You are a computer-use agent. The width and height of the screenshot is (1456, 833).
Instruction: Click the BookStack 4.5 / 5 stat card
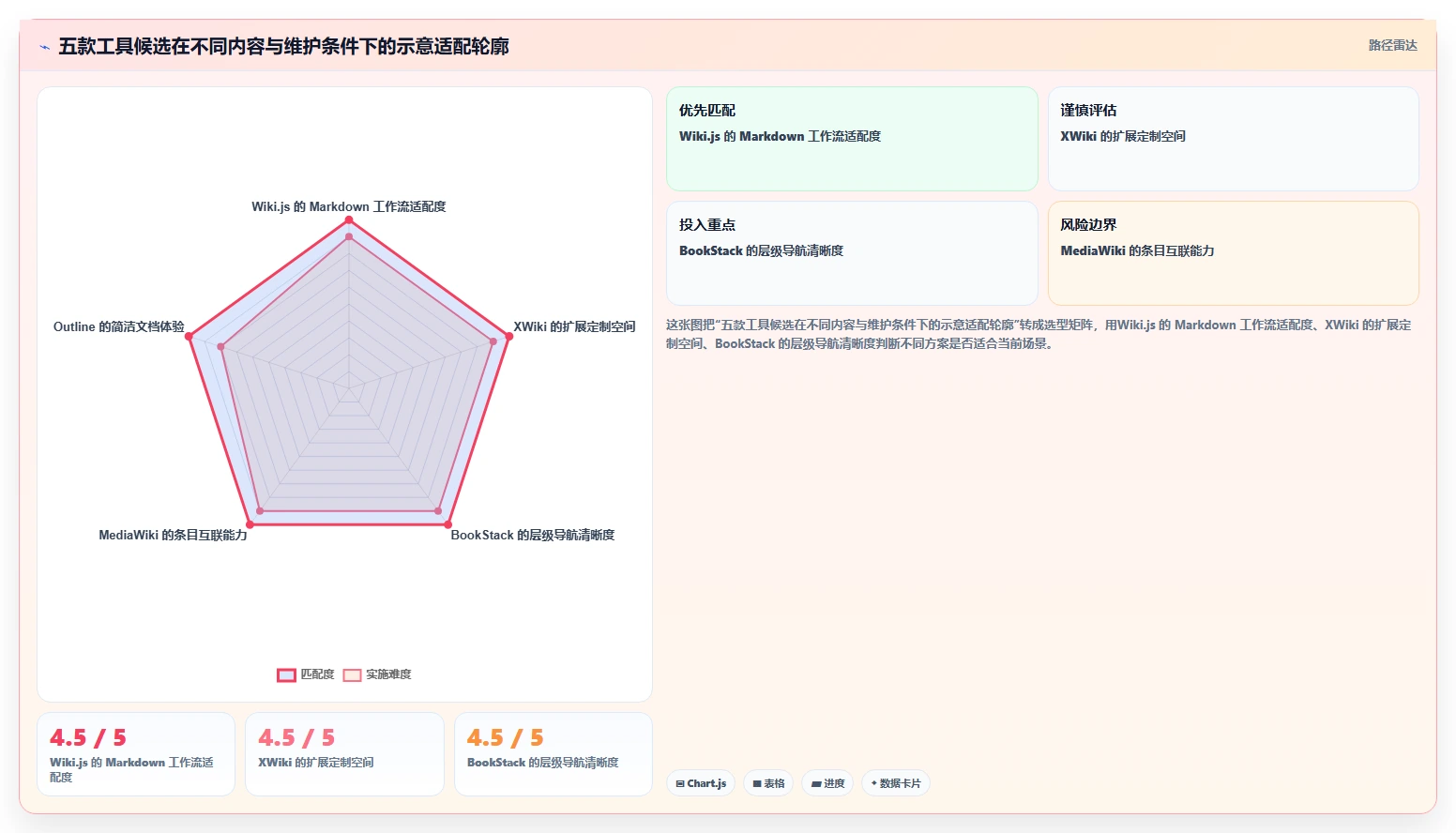(554, 754)
